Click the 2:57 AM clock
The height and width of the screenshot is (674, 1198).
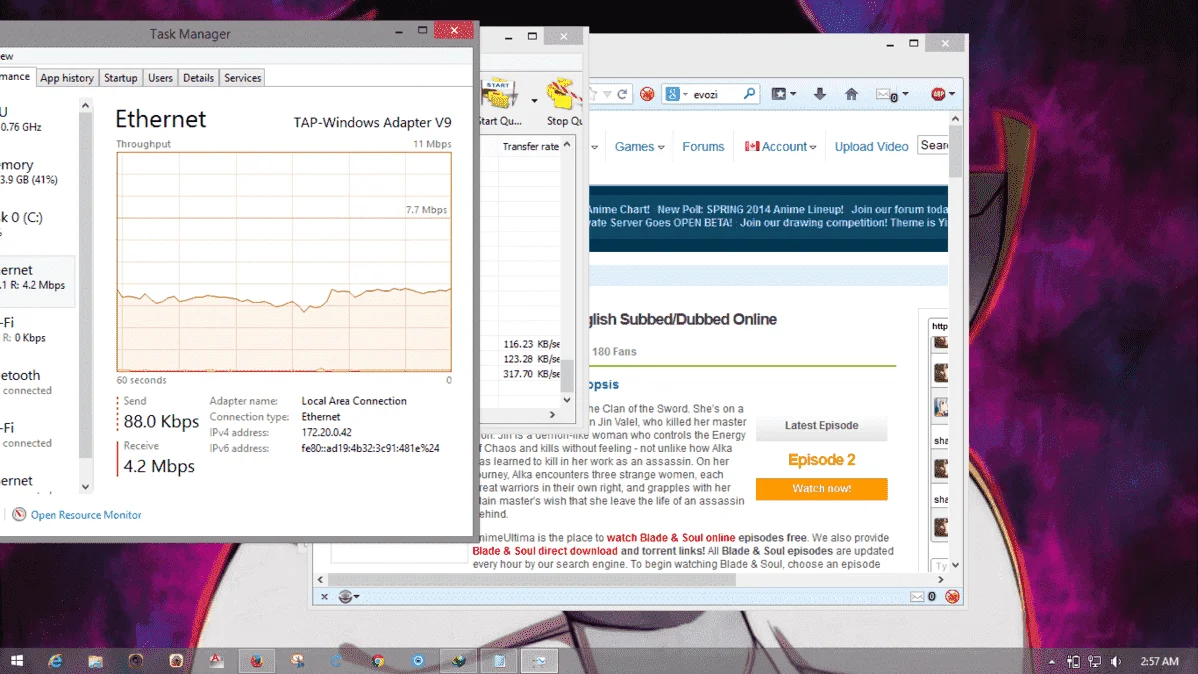[1159, 661]
